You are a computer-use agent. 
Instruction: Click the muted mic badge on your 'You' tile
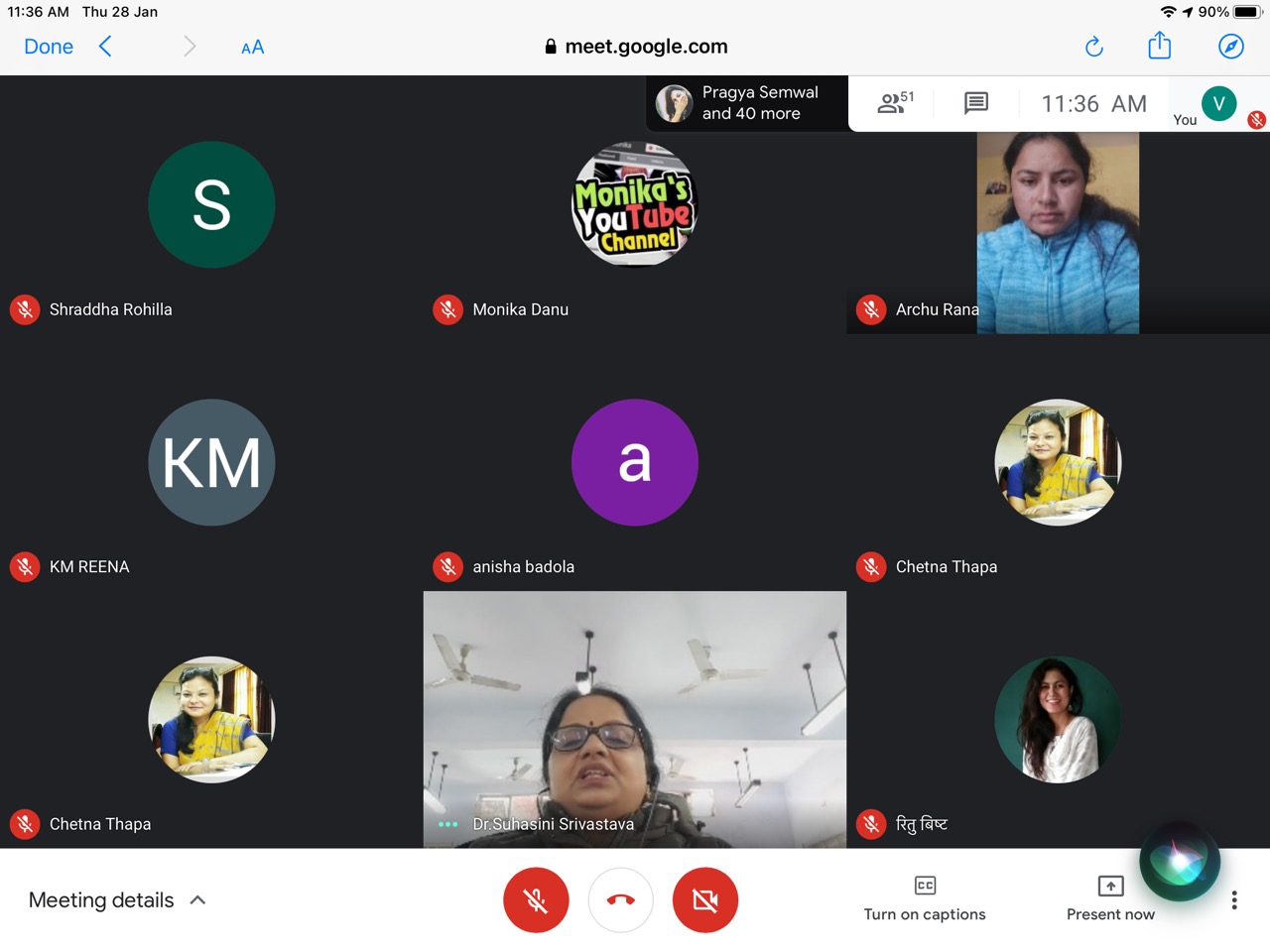(1257, 120)
